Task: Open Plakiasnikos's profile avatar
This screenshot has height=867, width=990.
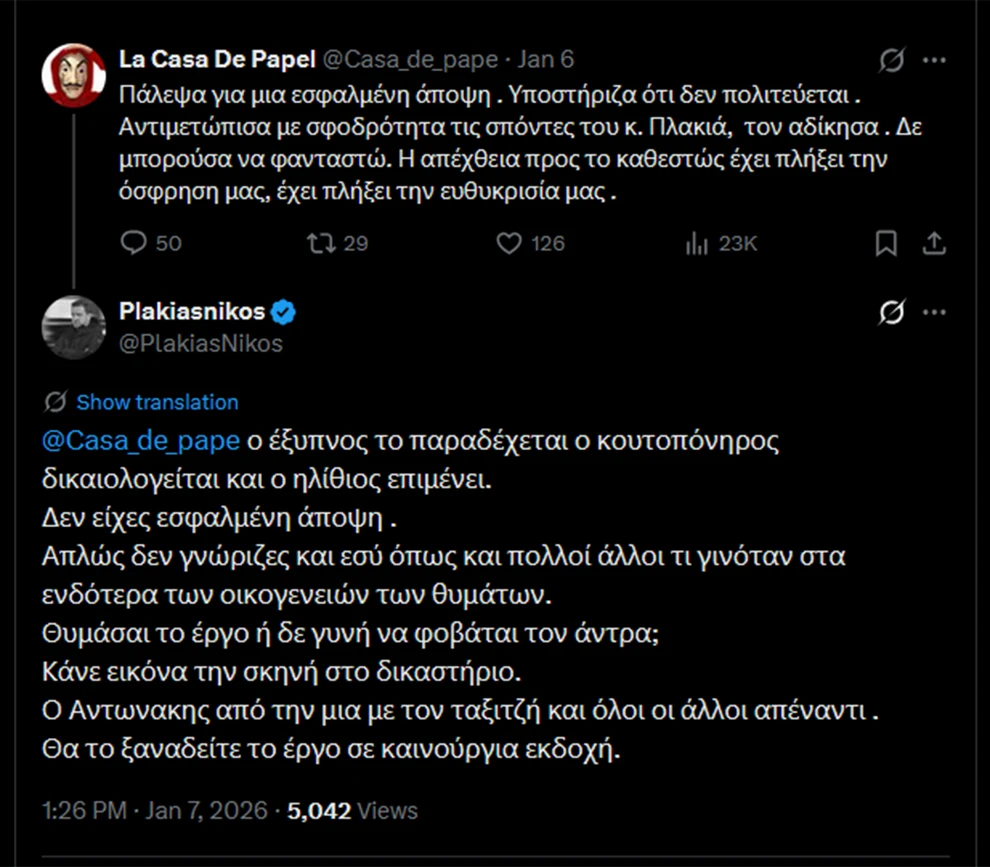Action: coord(74,327)
